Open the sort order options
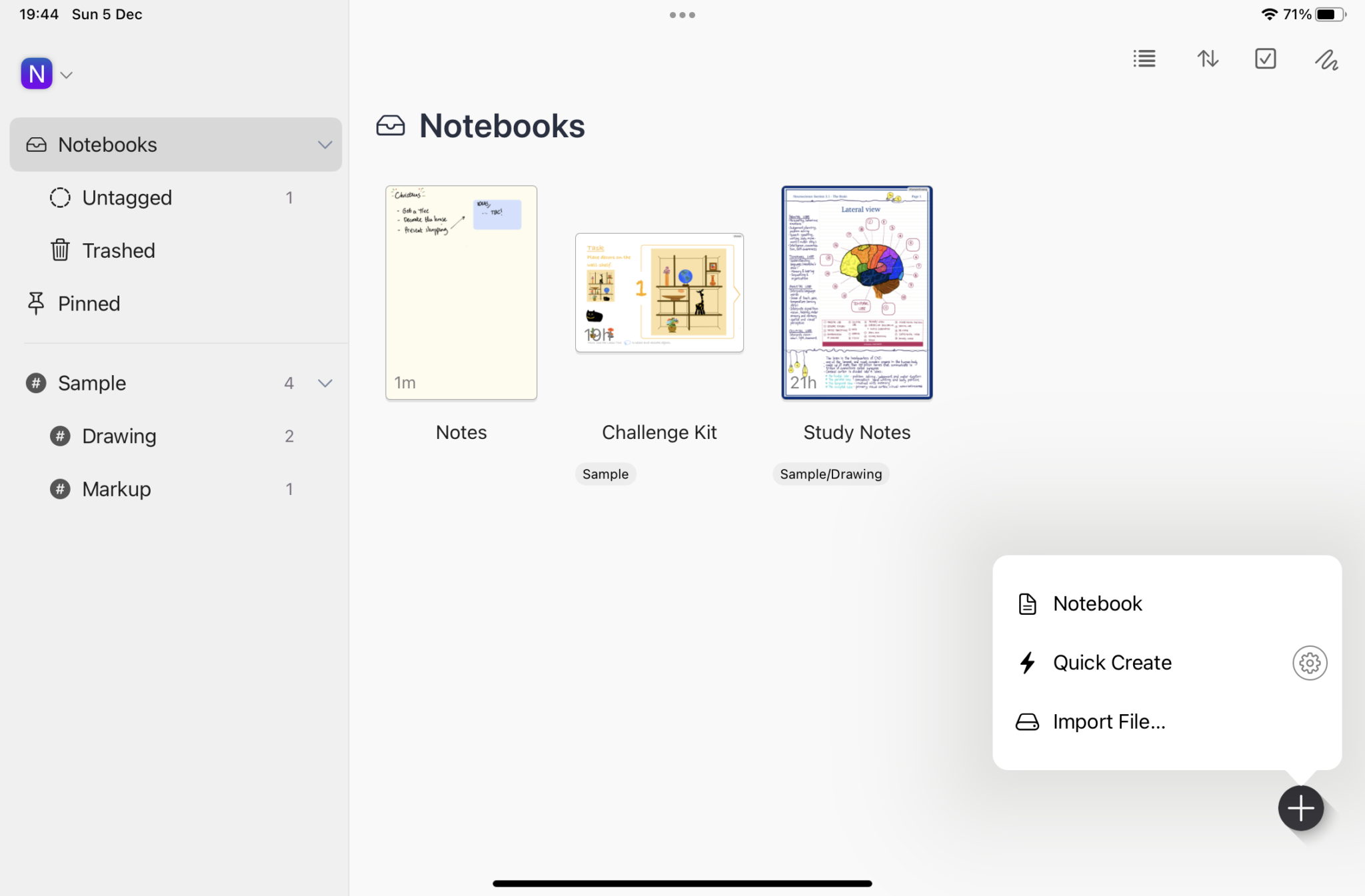The image size is (1365, 896). pos(1208,59)
